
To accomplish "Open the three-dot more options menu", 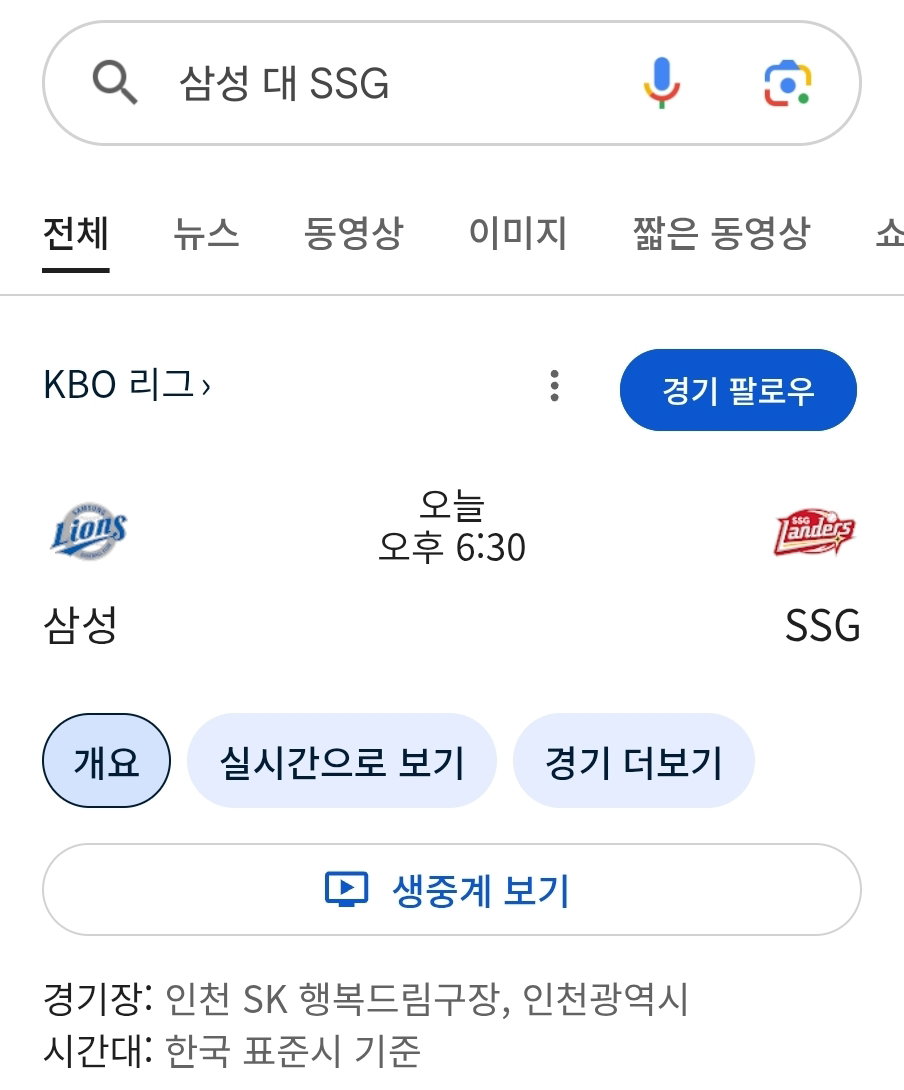I will 554,386.
